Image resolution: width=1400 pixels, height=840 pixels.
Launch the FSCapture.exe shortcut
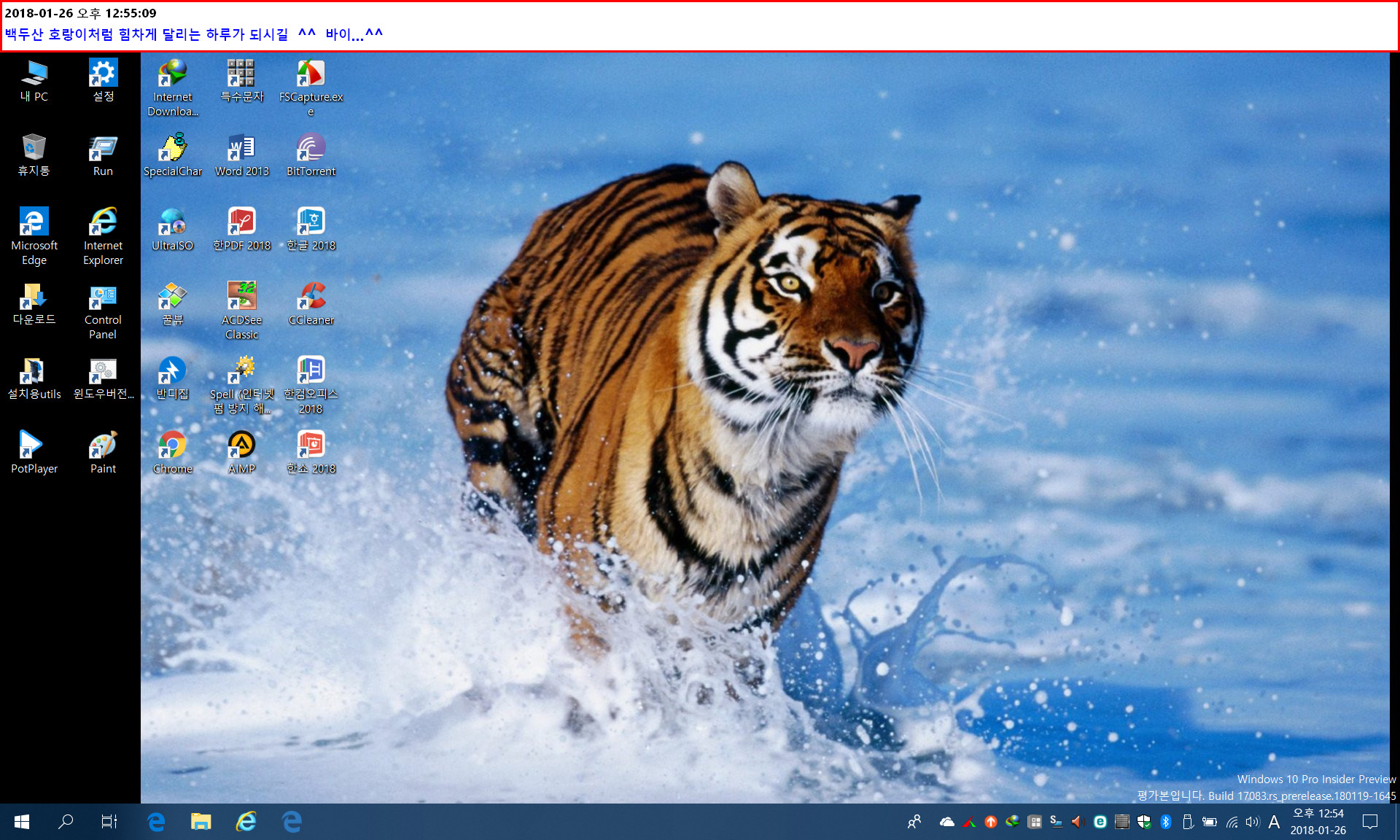click(x=311, y=88)
